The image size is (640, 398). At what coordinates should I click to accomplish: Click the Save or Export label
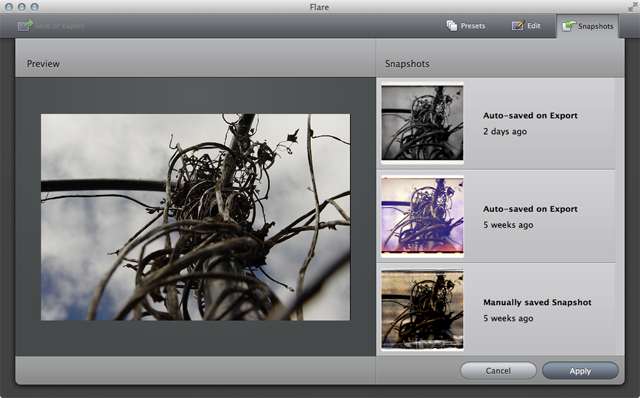(60, 26)
